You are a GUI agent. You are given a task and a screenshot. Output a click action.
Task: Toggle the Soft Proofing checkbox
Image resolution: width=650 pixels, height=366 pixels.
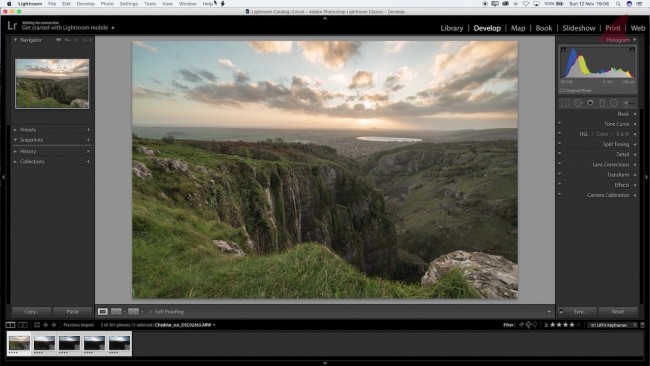(x=150, y=312)
